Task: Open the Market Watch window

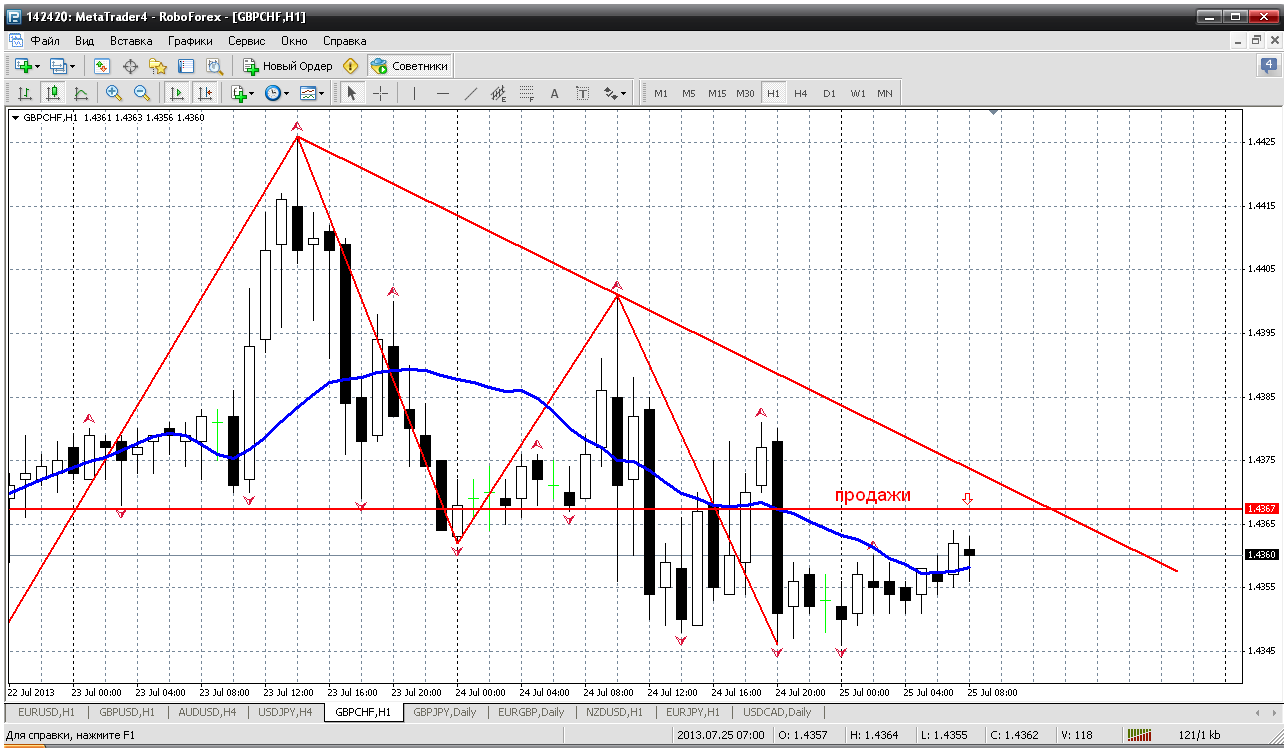Action: [101, 66]
